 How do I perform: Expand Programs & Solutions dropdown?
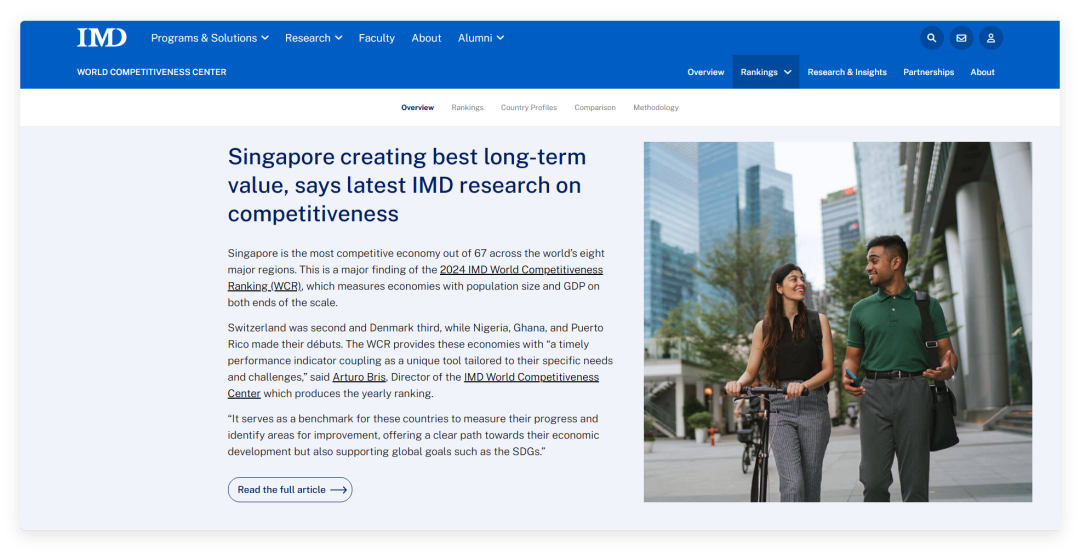coord(209,38)
